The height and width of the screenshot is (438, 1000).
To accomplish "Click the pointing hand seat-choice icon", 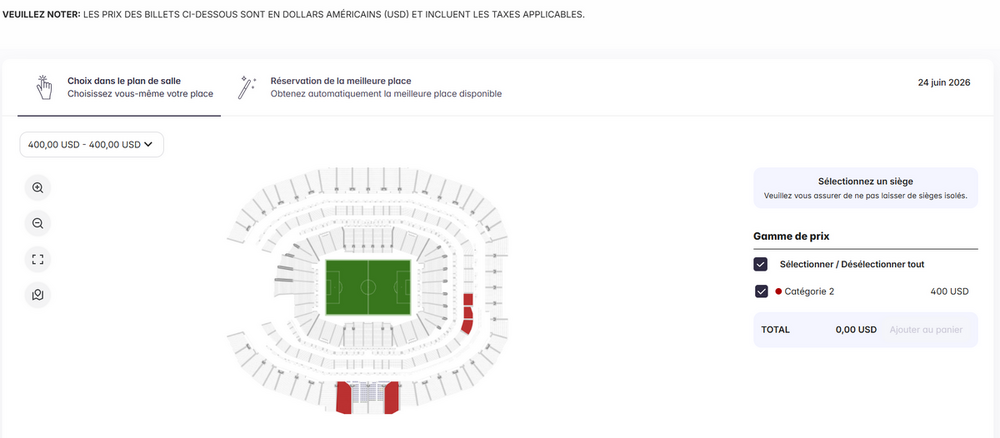I will coord(44,87).
